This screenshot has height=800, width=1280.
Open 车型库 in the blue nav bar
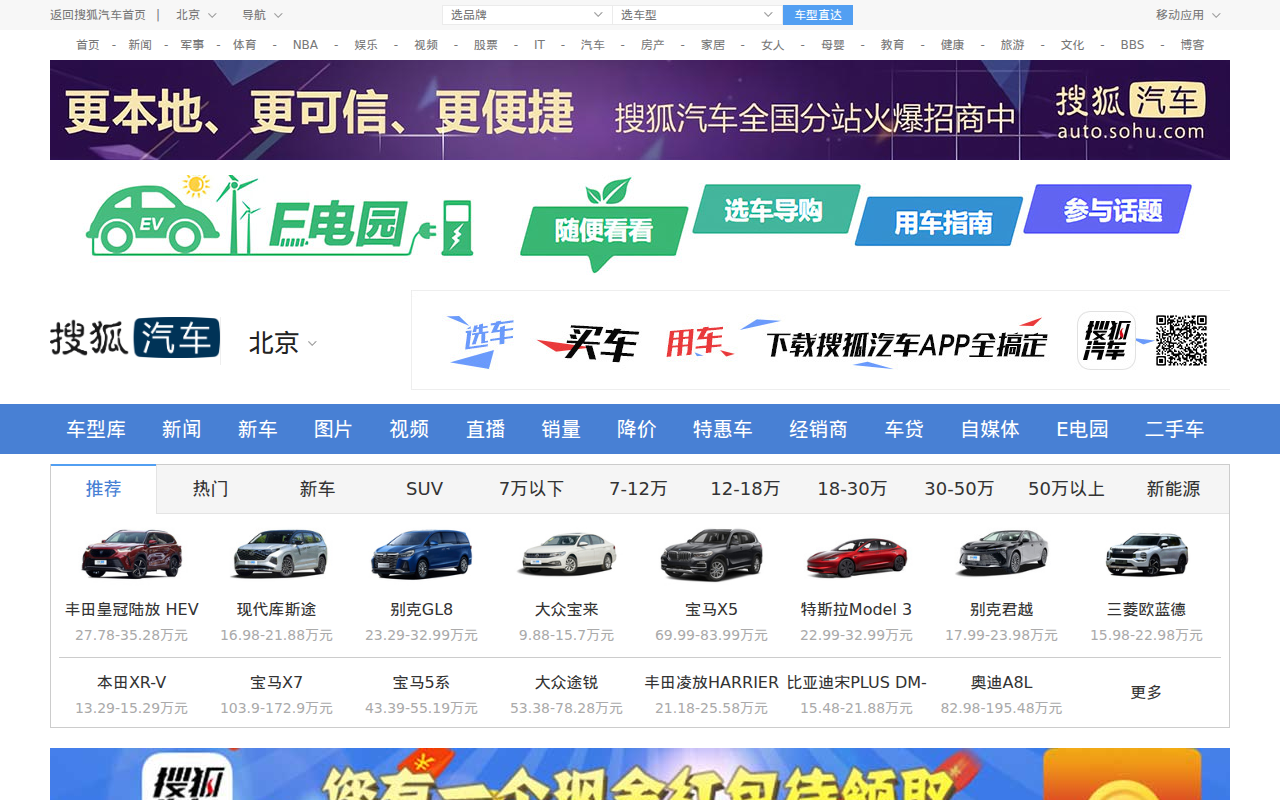click(96, 429)
